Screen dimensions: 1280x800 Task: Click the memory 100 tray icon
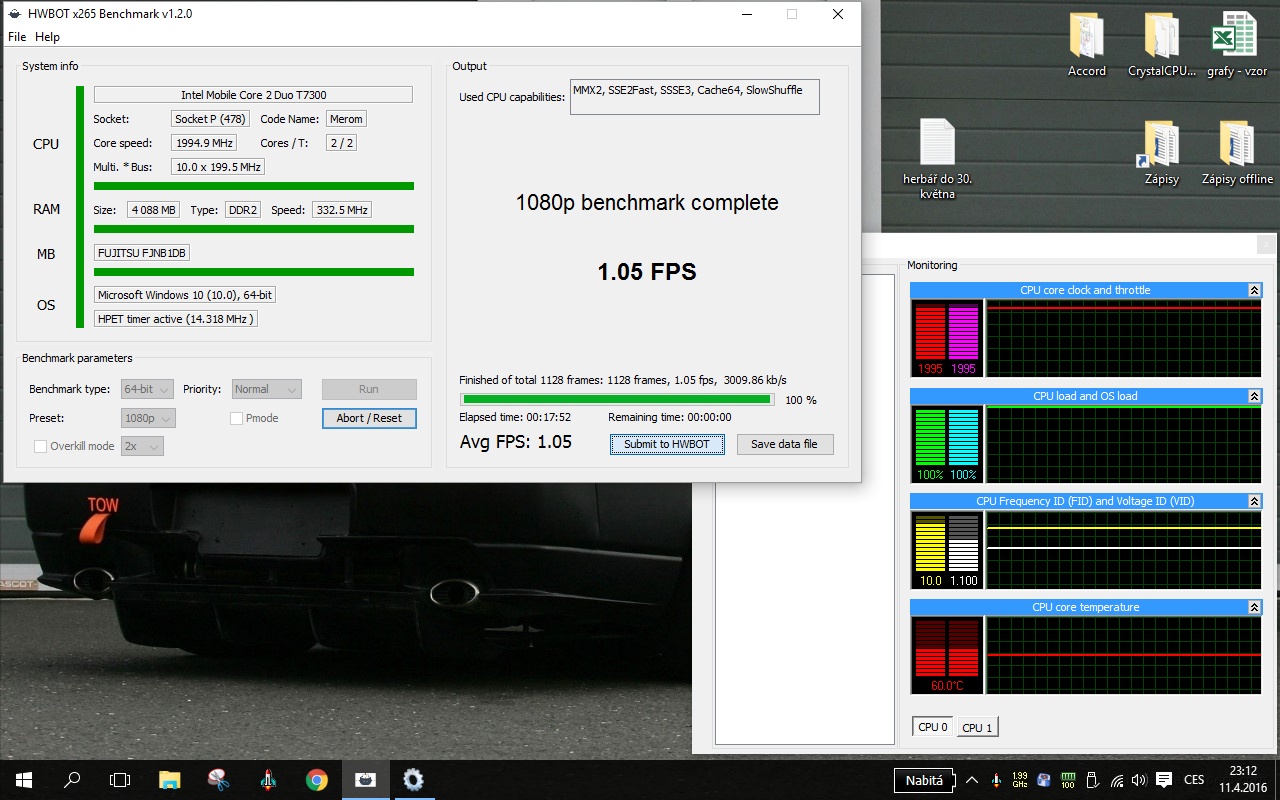(1068, 780)
